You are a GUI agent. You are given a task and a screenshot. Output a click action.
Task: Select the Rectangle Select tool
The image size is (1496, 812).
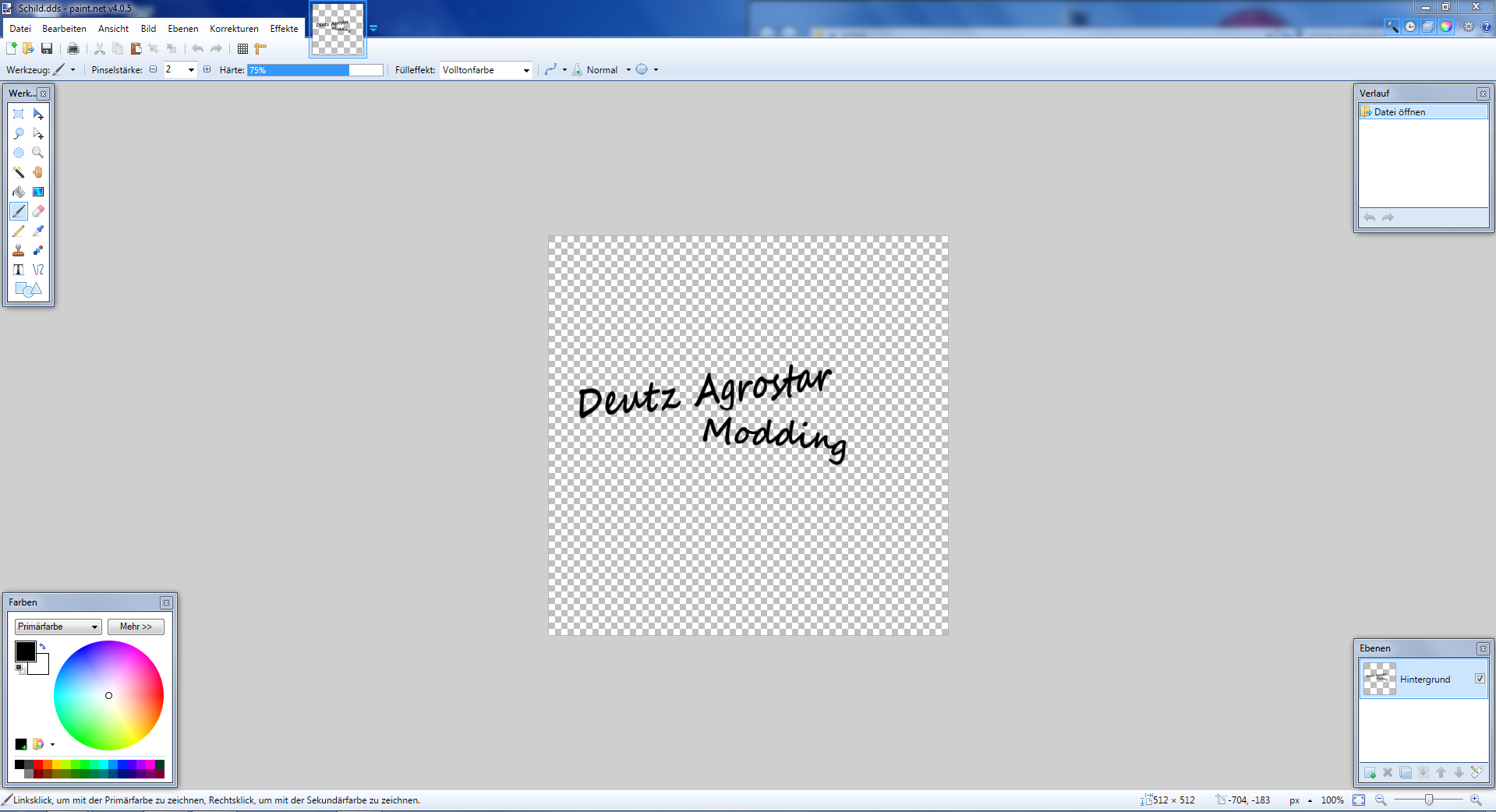click(x=19, y=114)
